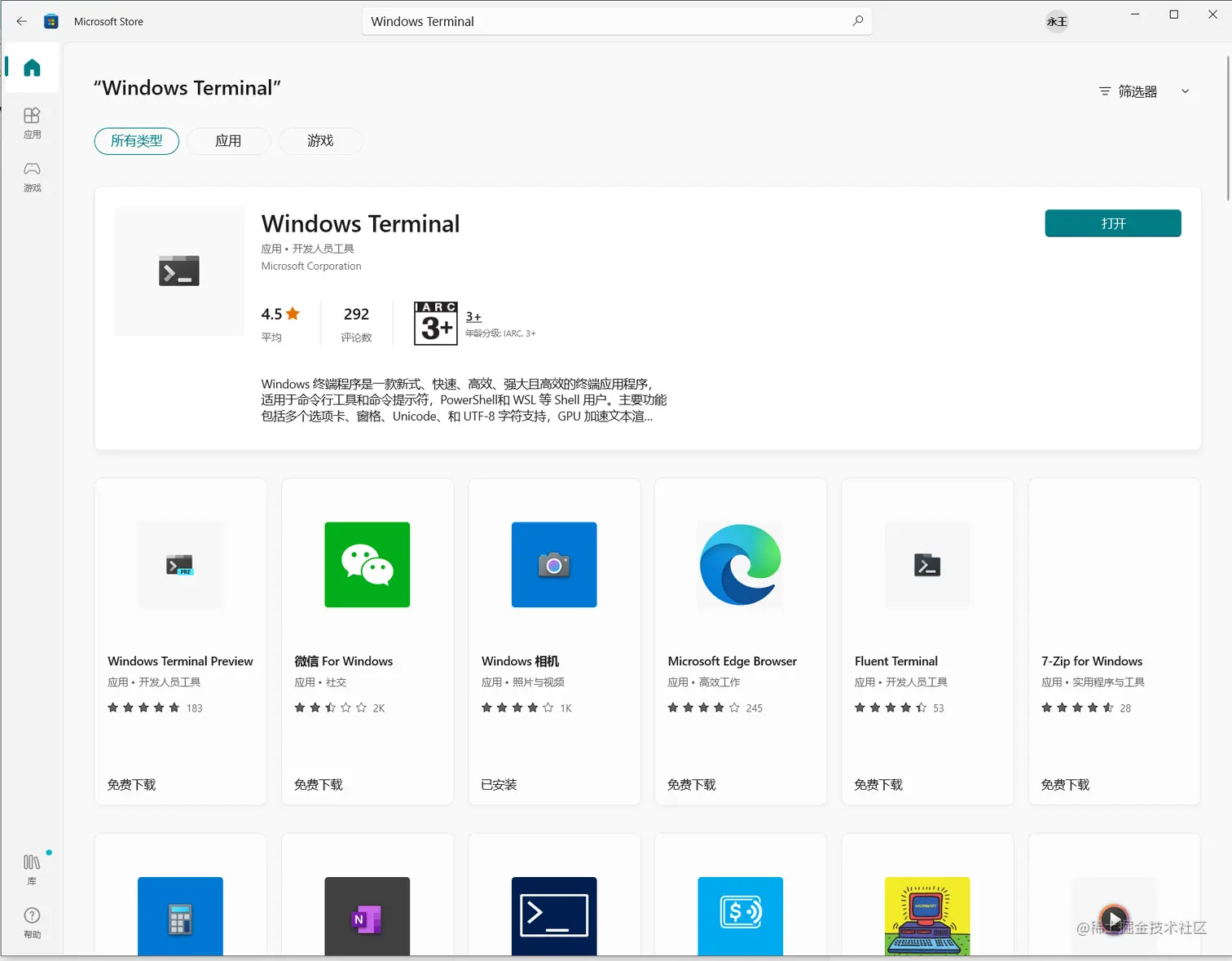Click 免费下载 under Fluent Terminal
This screenshot has width=1232, height=961.
click(x=878, y=785)
